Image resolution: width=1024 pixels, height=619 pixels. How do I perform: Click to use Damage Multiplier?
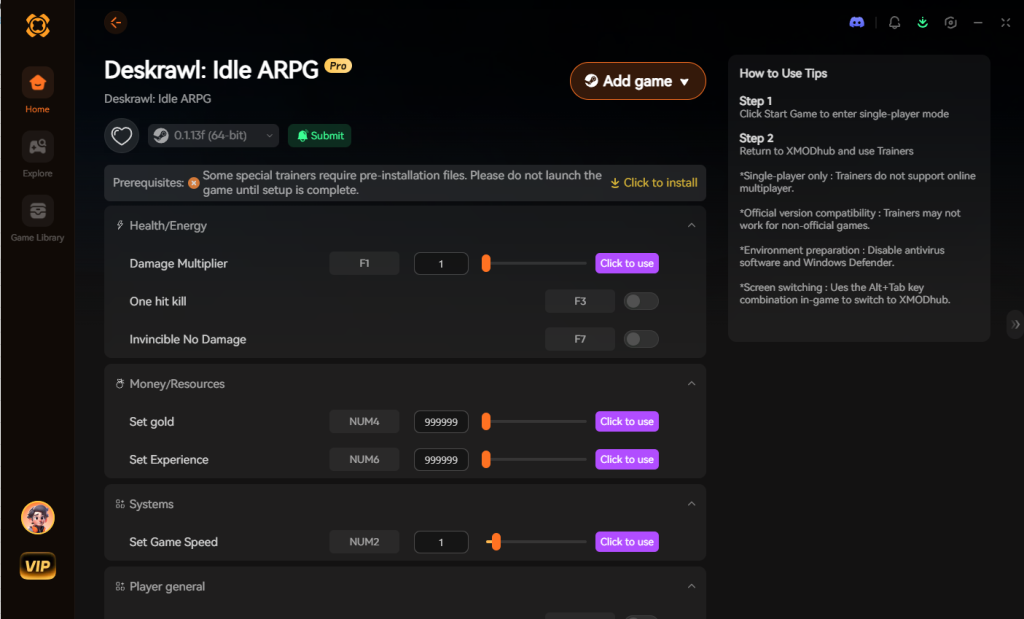[x=627, y=263]
